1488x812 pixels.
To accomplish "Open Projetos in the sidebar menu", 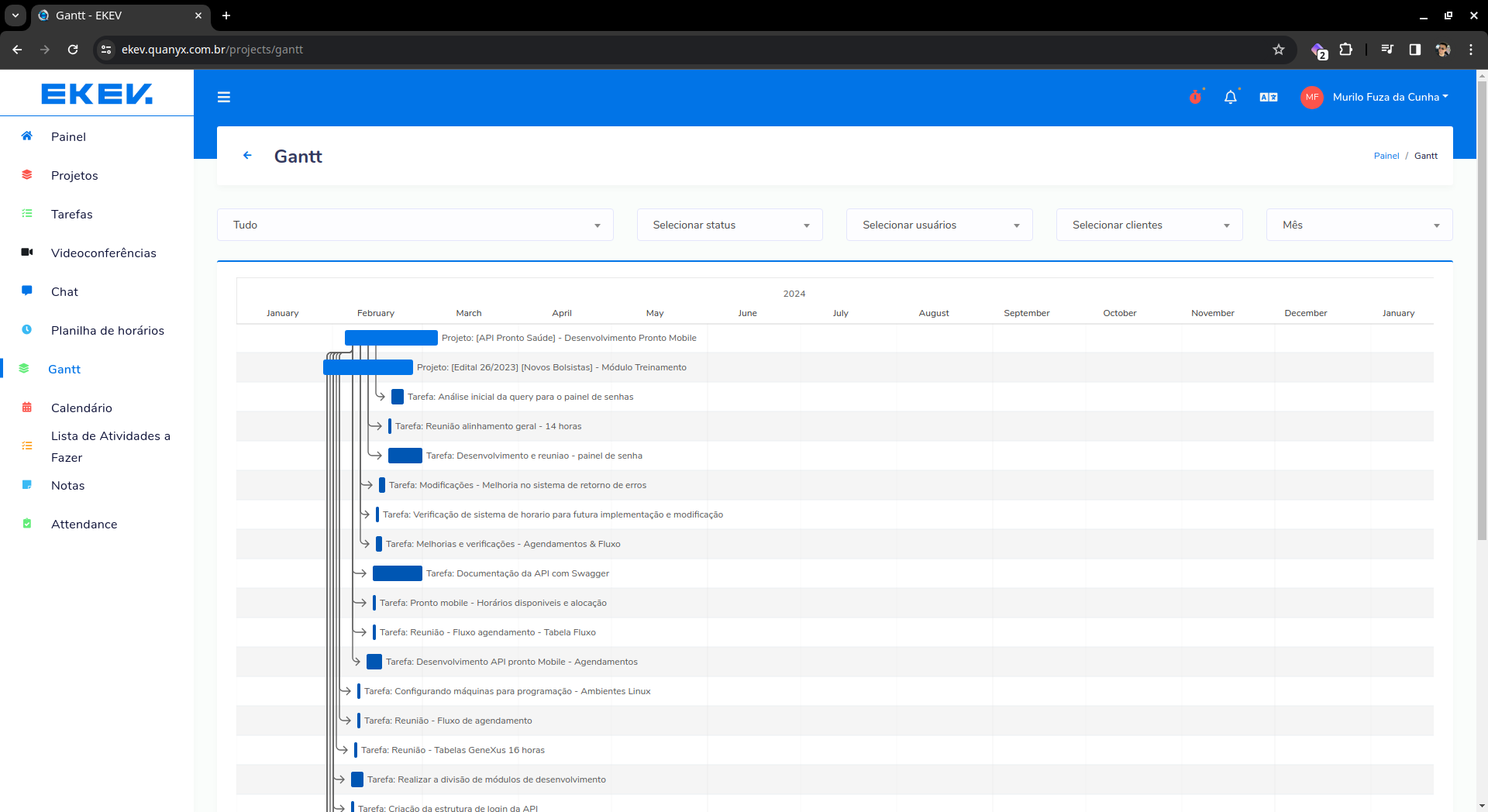I will 74,175.
